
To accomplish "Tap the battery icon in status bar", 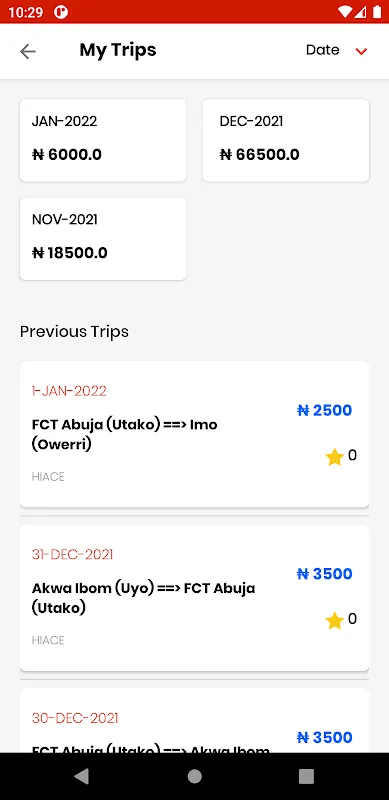I will tap(377, 12).
